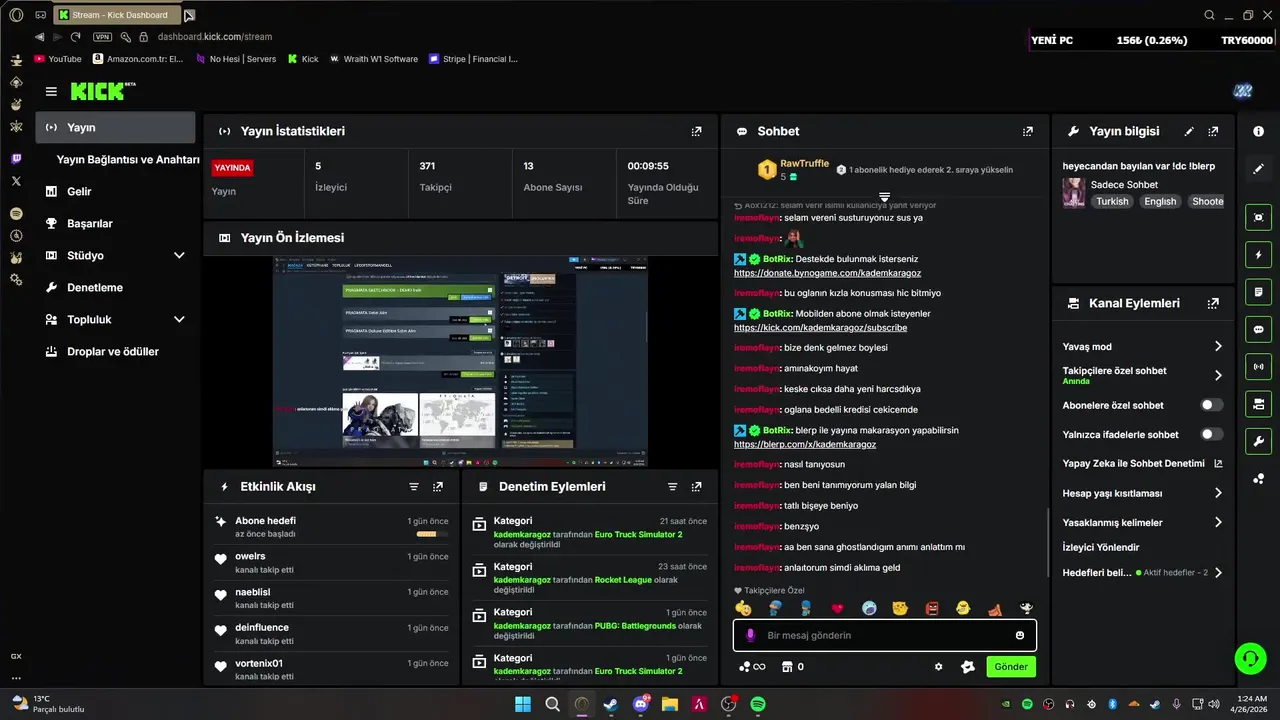
Task: Pop out the Kanal Eylemleri panel
Action: tap(1213, 303)
